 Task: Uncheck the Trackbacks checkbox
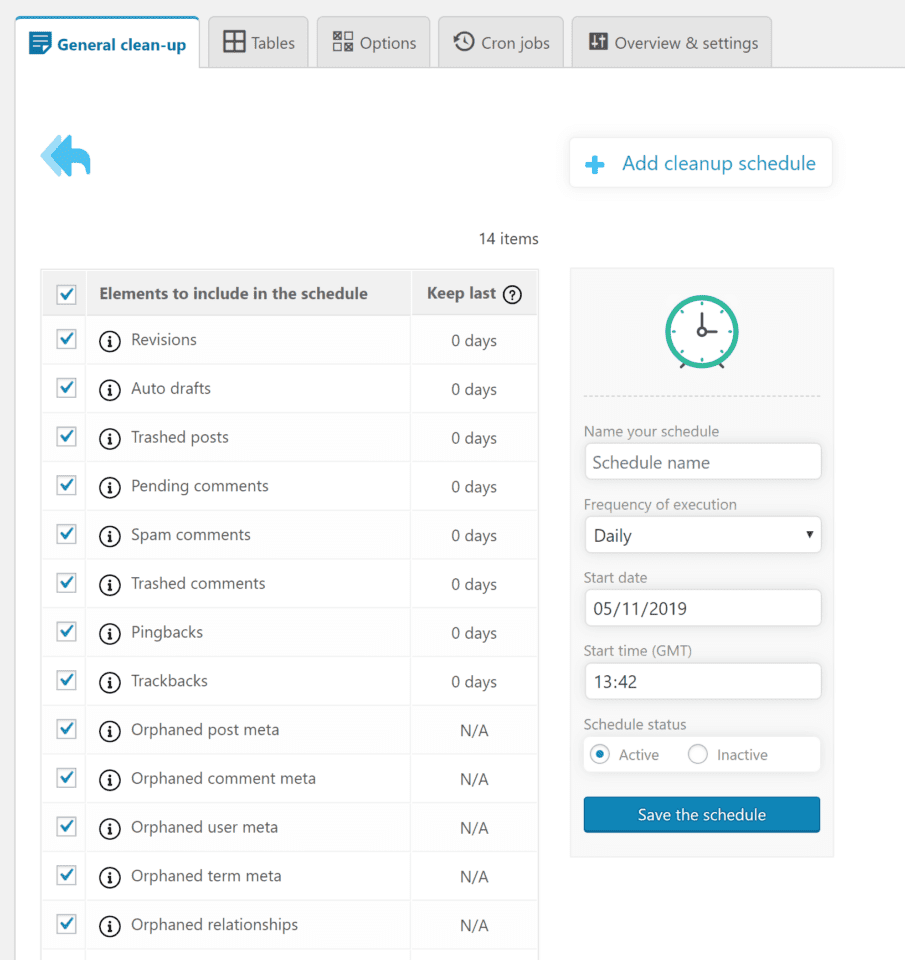[x=67, y=680]
